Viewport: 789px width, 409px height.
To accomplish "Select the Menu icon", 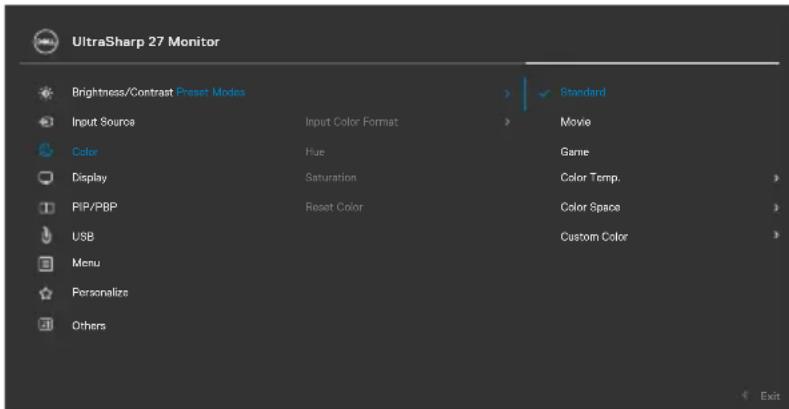I will tap(46, 264).
